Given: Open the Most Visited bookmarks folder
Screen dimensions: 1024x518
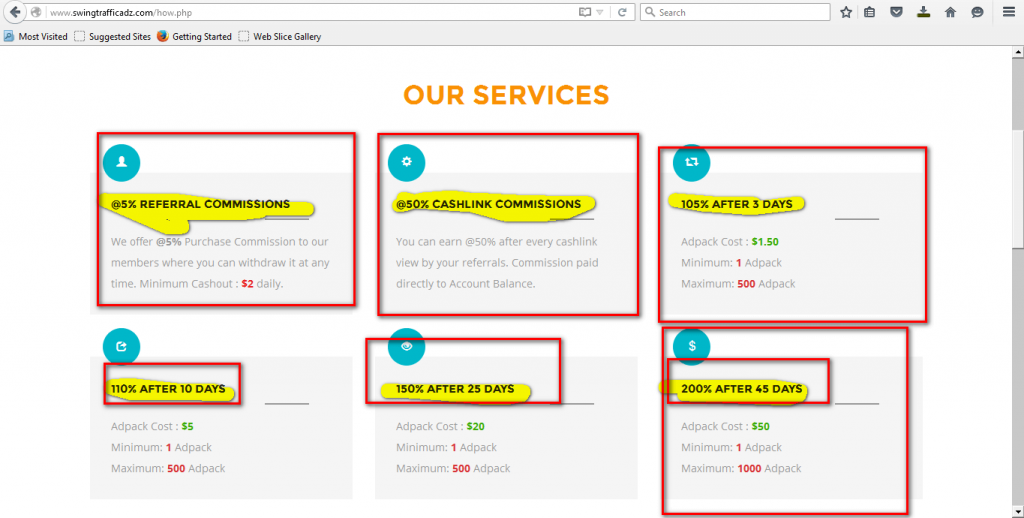Looking at the screenshot, I should click(36, 37).
